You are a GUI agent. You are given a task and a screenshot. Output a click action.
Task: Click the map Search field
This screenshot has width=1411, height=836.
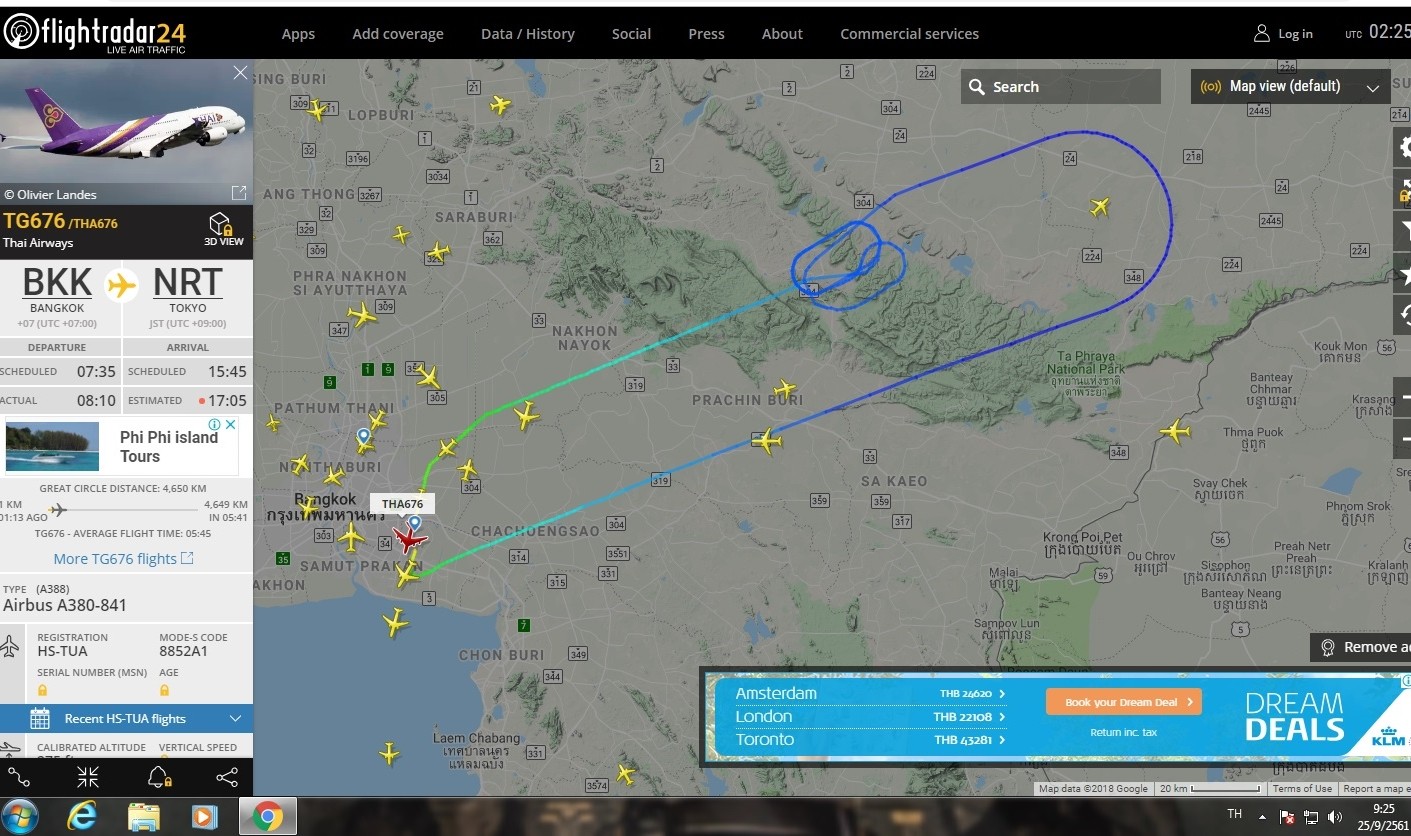1061,87
